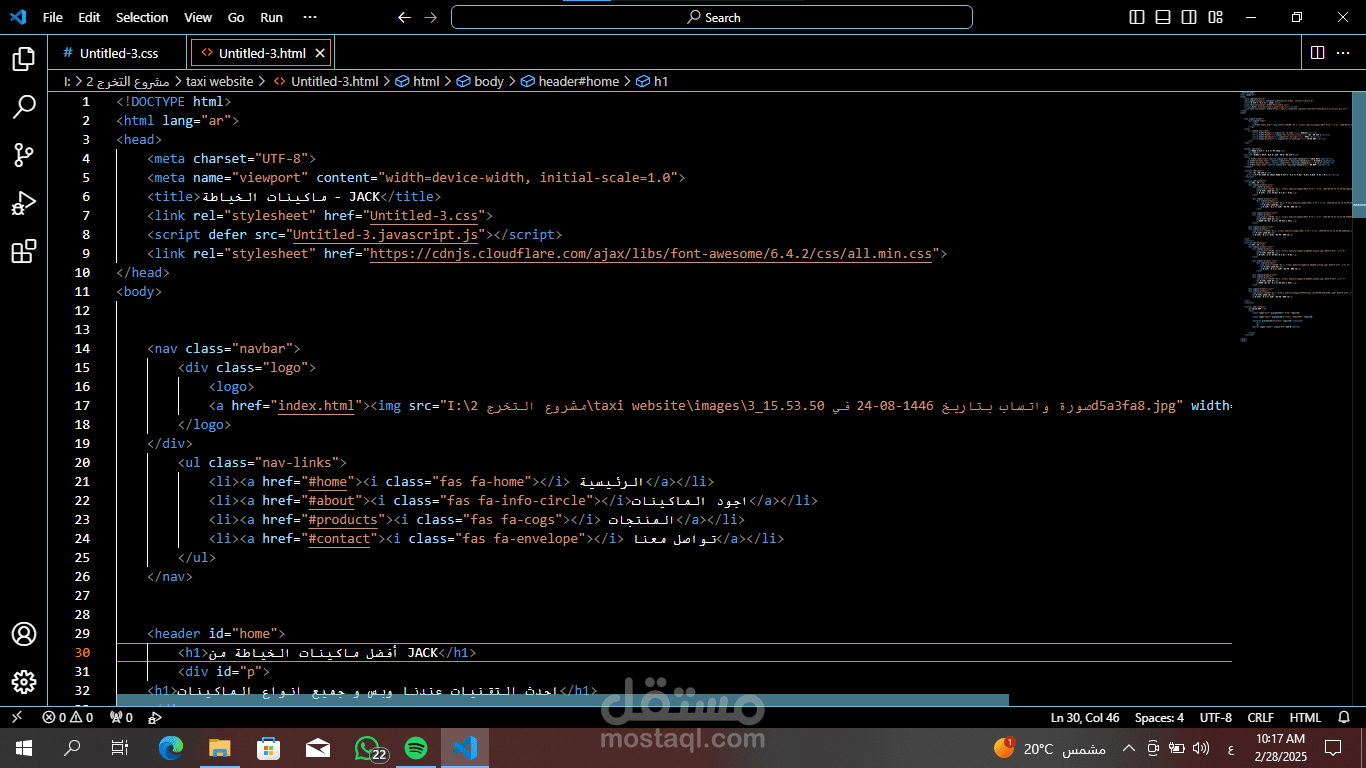The width and height of the screenshot is (1366, 768).
Task: Go back using the title bar arrow
Action: tap(404, 17)
